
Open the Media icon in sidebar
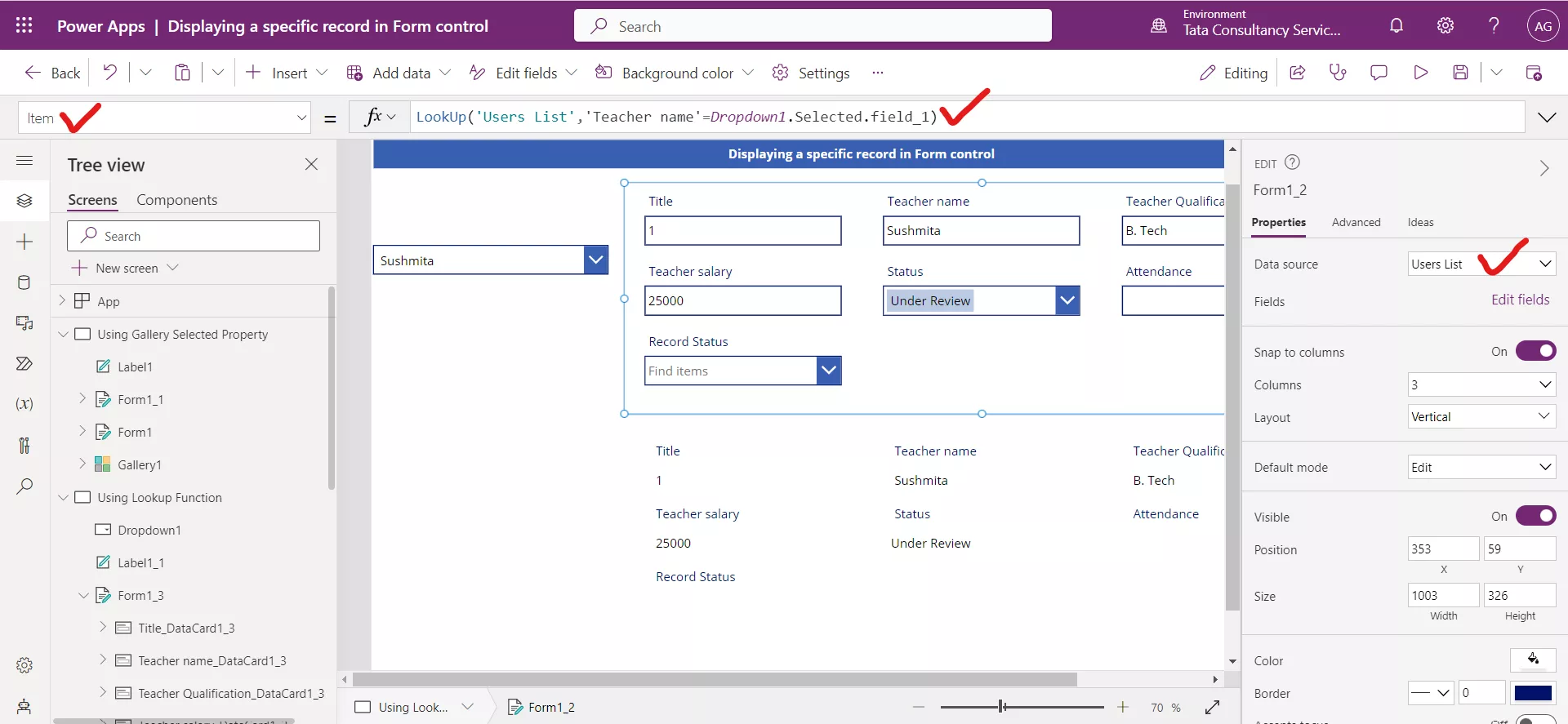tap(24, 323)
